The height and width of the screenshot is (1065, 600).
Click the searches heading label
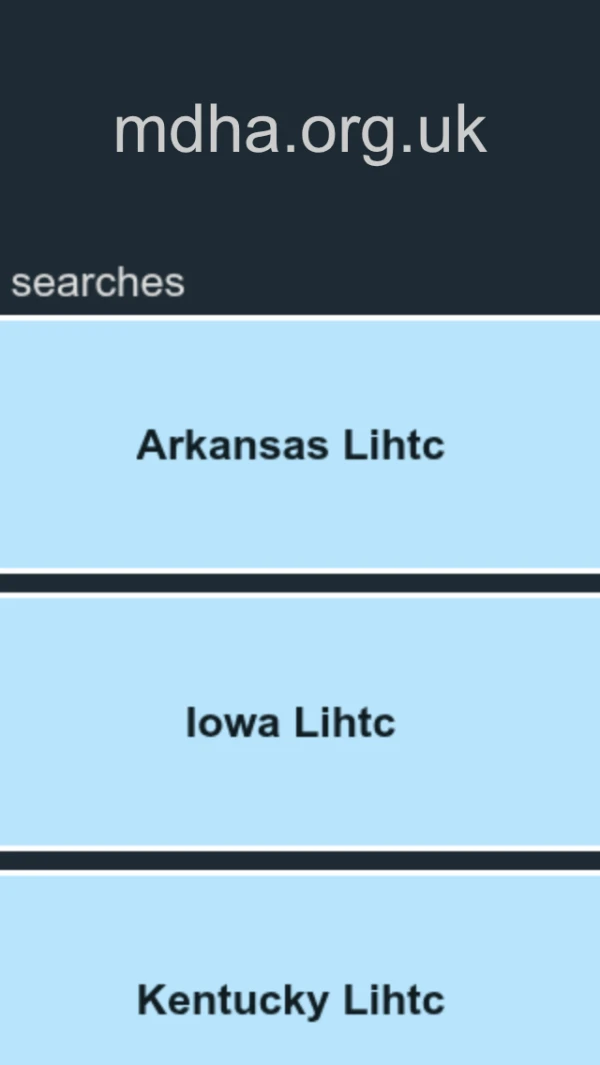click(98, 283)
